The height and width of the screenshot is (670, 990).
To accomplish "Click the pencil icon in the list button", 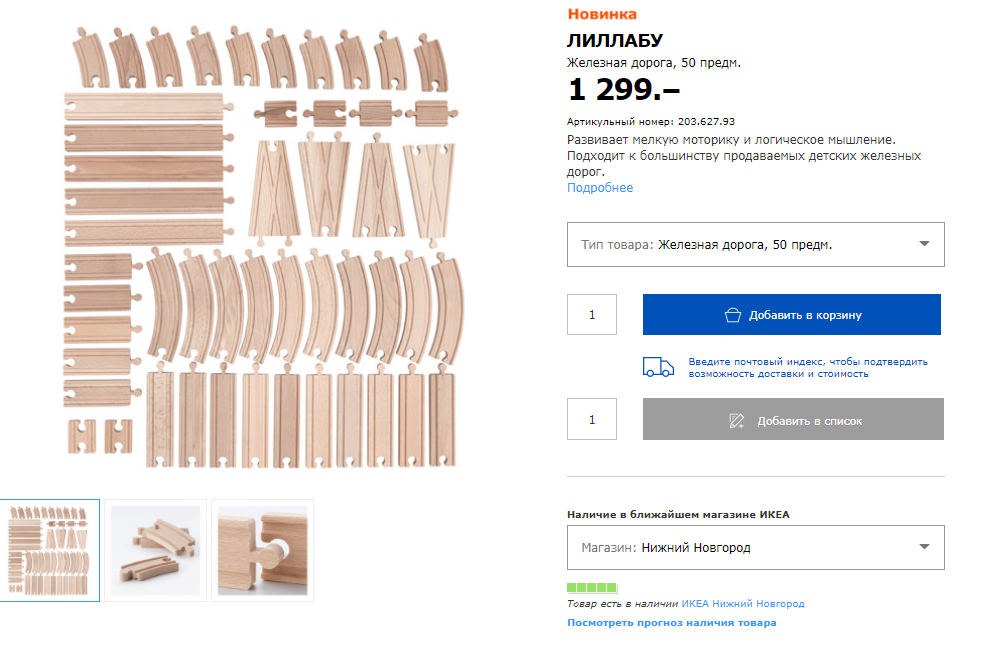I will click(x=737, y=420).
